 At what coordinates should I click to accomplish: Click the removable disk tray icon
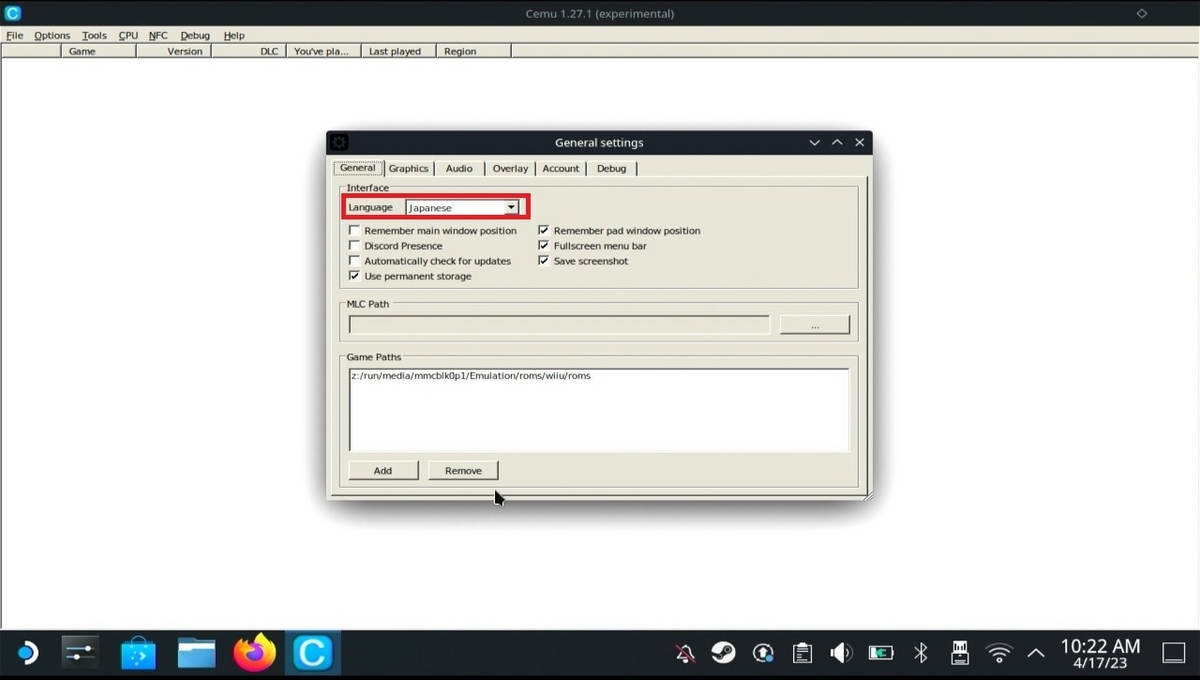[x=959, y=654]
